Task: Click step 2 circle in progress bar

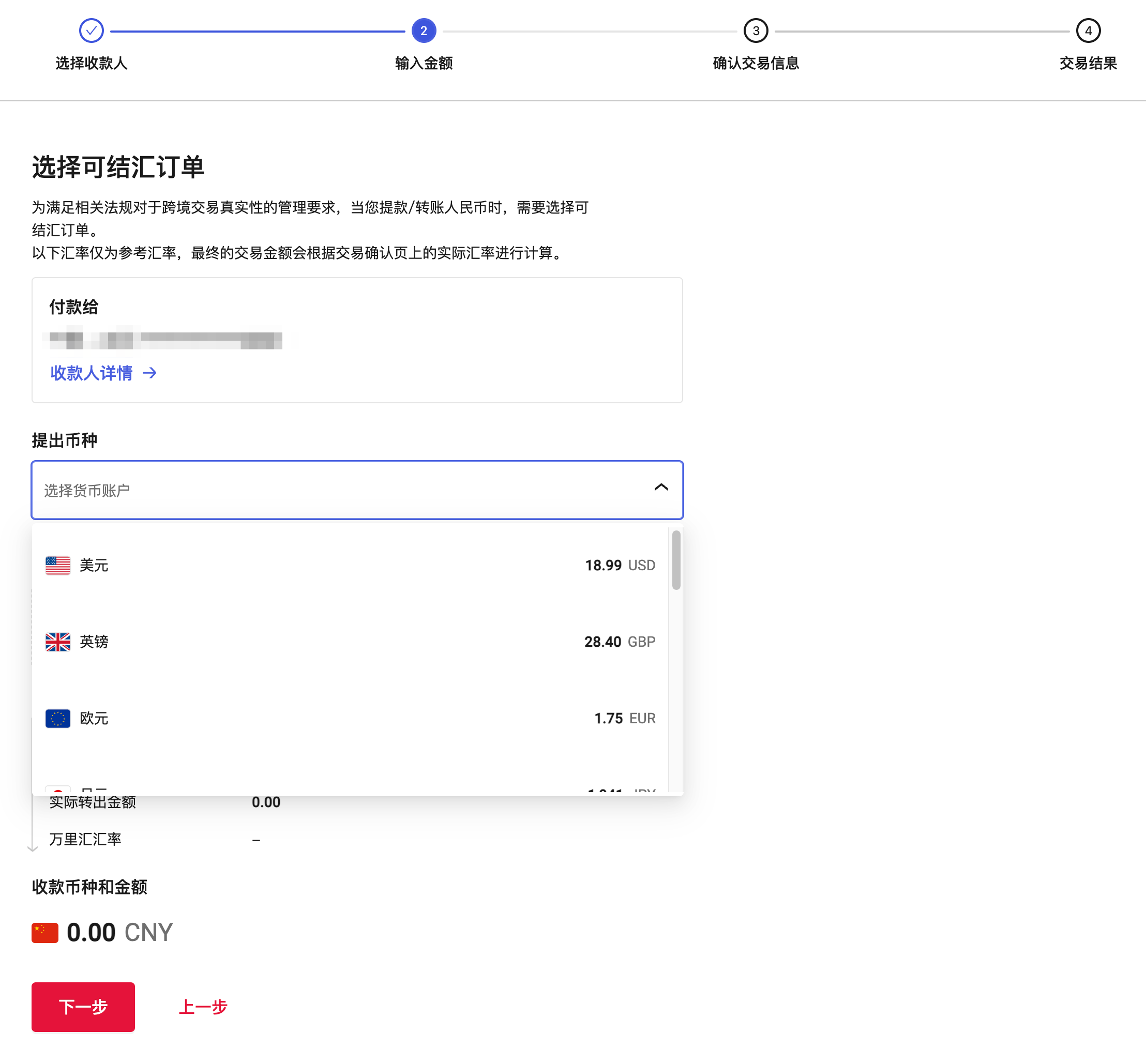Action: [x=423, y=31]
